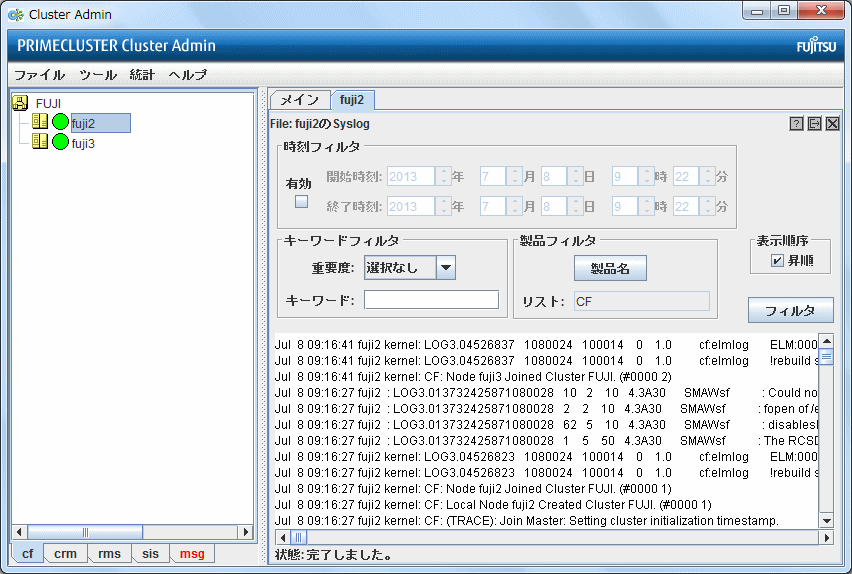Click log line 'Join Master: Setting cluster initialization timestamp'
Image resolution: width=852 pixels, height=574 pixels.
(x=527, y=521)
